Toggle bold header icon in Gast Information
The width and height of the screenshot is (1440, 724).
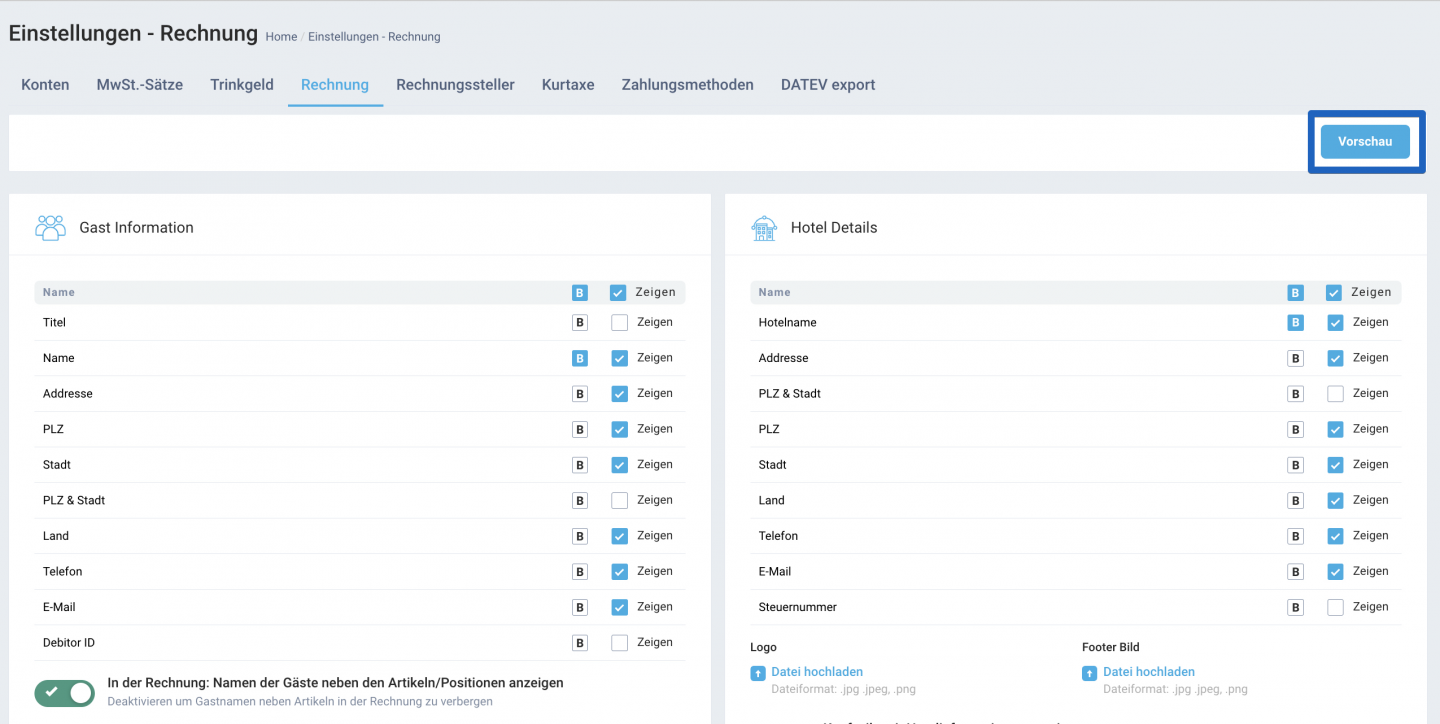pyautogui.click(x=580, y=293)
